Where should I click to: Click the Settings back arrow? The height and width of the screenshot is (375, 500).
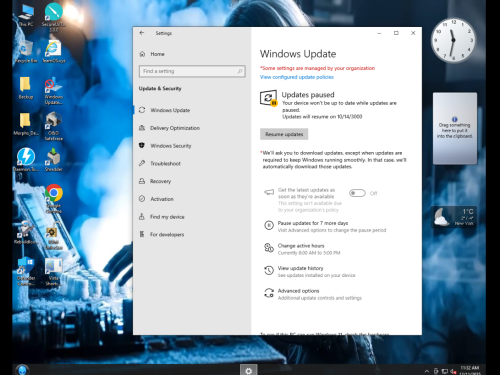coord(142,33)
